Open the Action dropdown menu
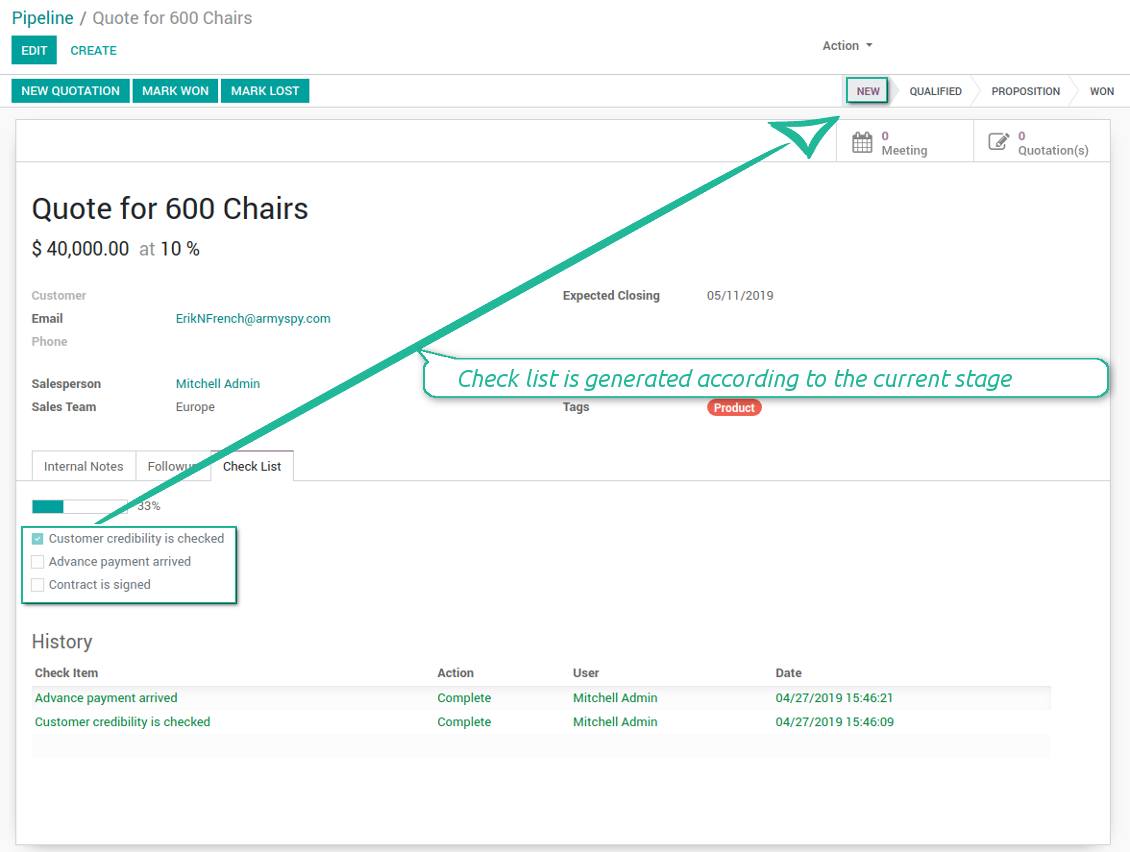The image size is (1130, 852). coord(848,45)
